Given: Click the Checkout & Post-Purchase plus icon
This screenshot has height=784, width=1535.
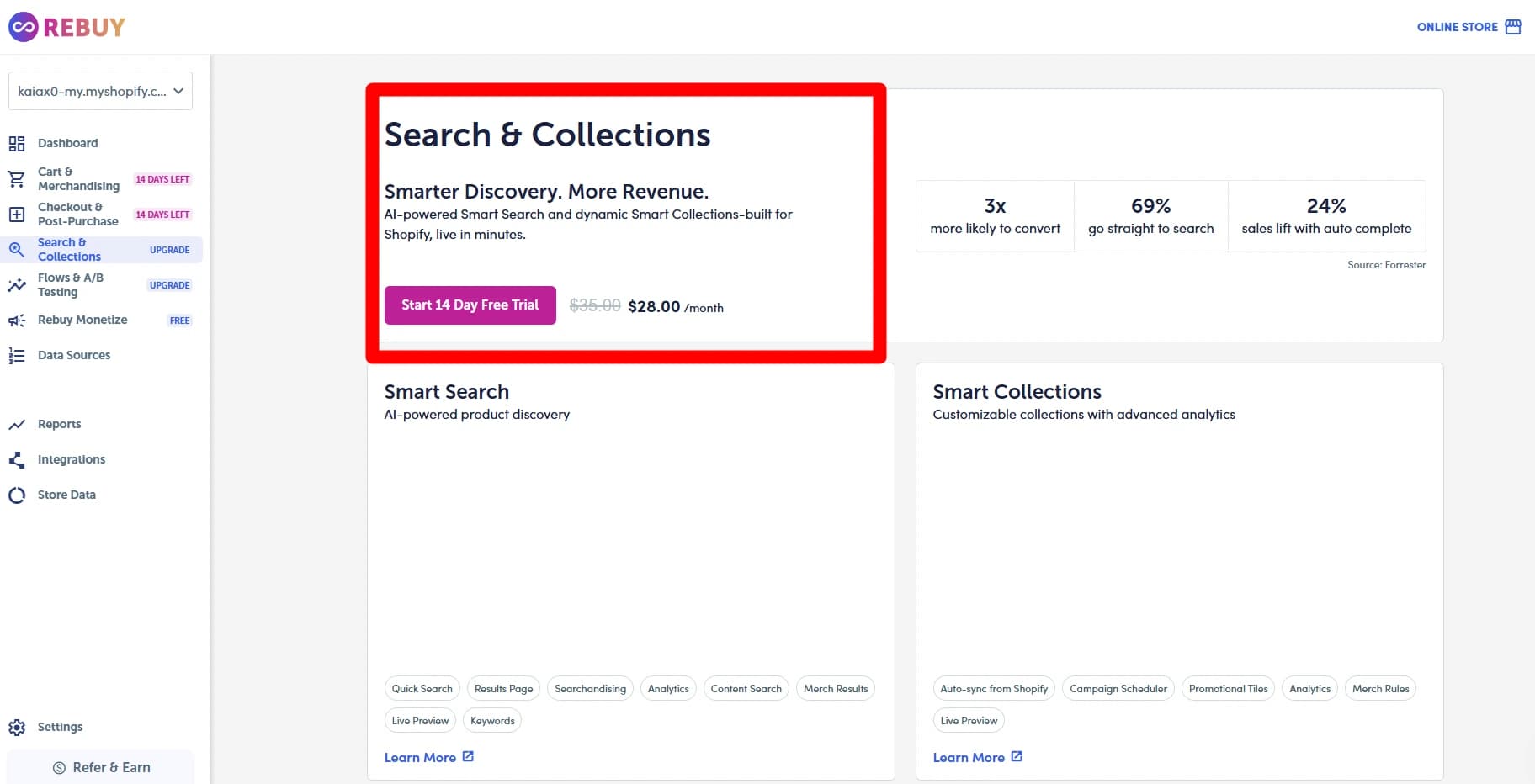Looking at the screenshot, I should click(17, 215).
